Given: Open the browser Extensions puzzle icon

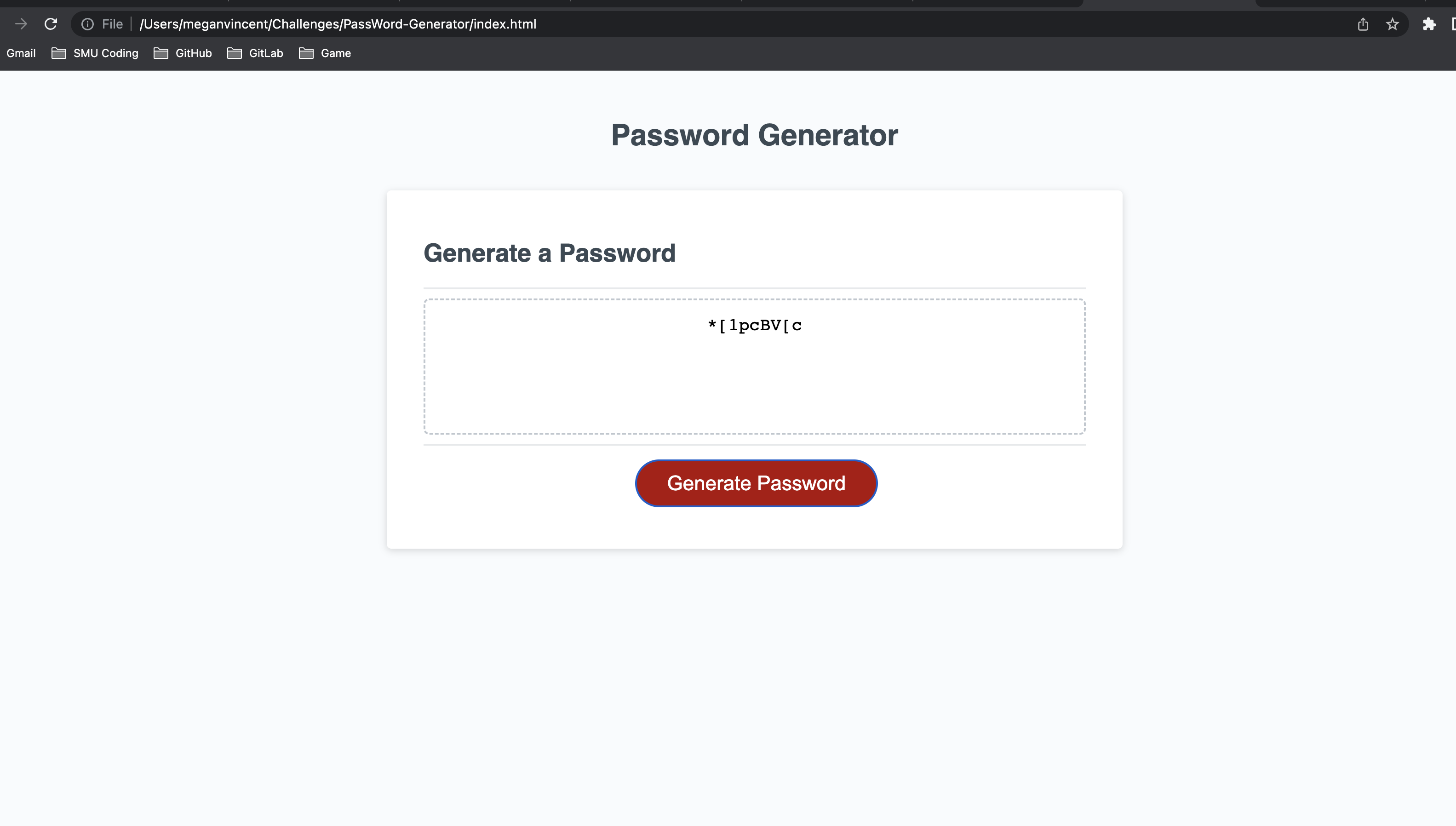Looking at the screenshot, I should click(x=1430, y=24).
